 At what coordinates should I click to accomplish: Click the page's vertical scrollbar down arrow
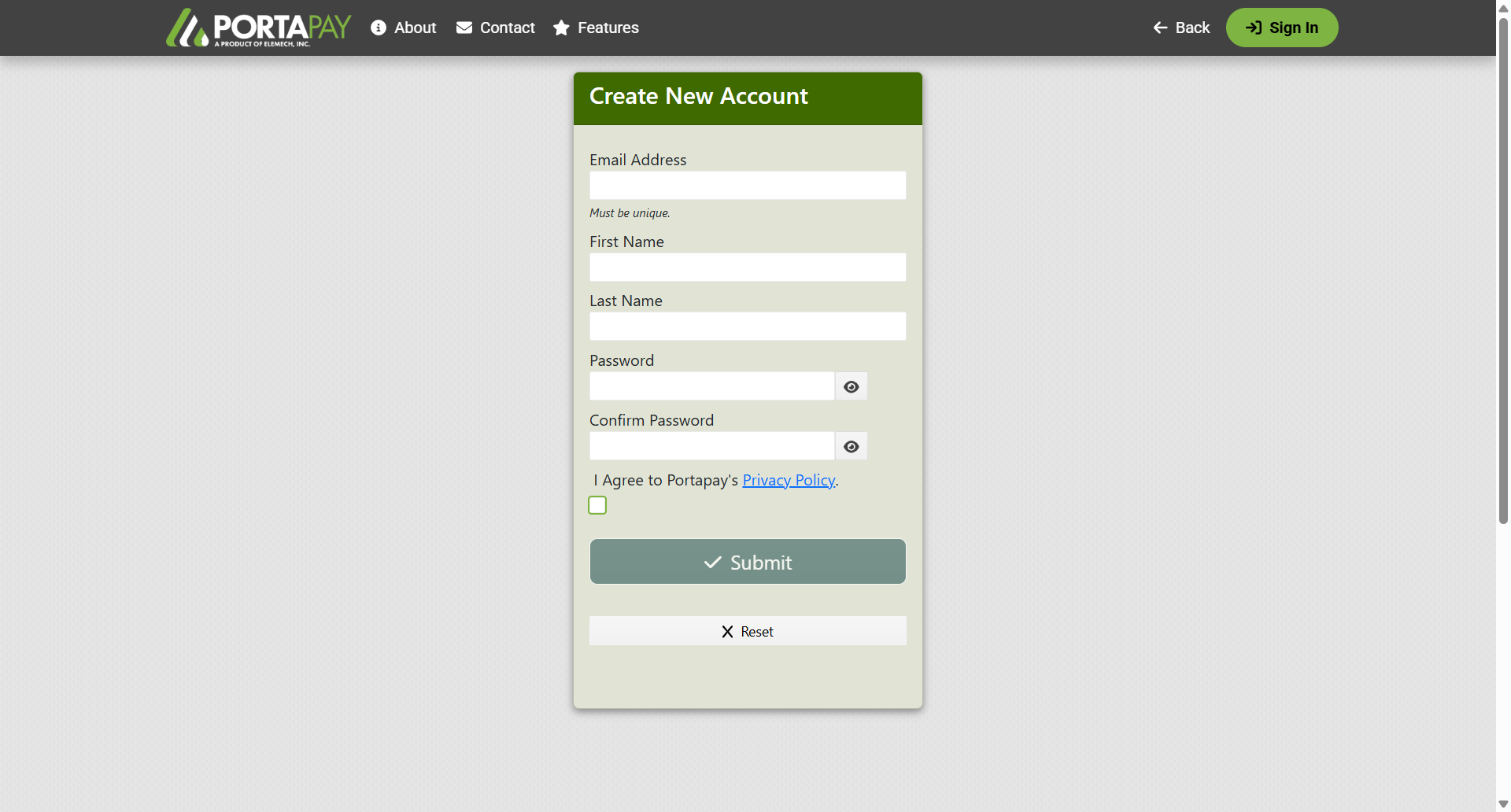click(x=1503, y=803)
